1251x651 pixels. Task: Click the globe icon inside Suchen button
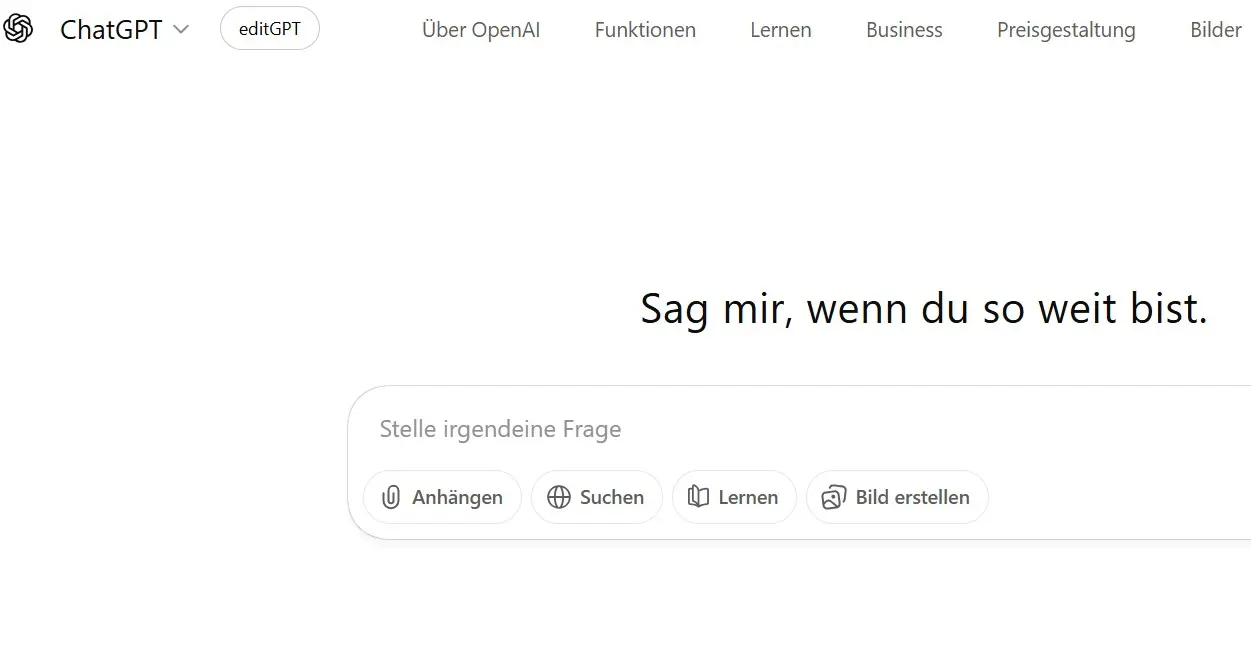tap(557, 497)
